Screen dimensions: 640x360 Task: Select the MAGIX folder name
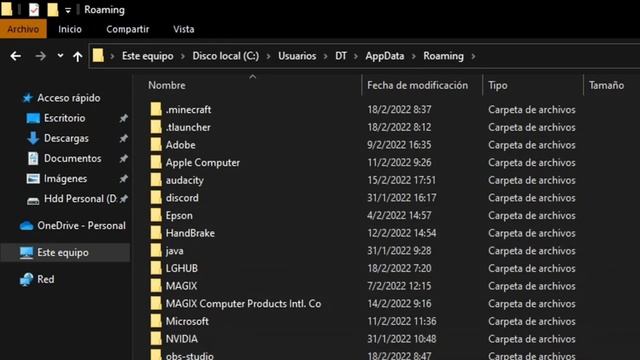pyautogui.click(x=181, y=286)
